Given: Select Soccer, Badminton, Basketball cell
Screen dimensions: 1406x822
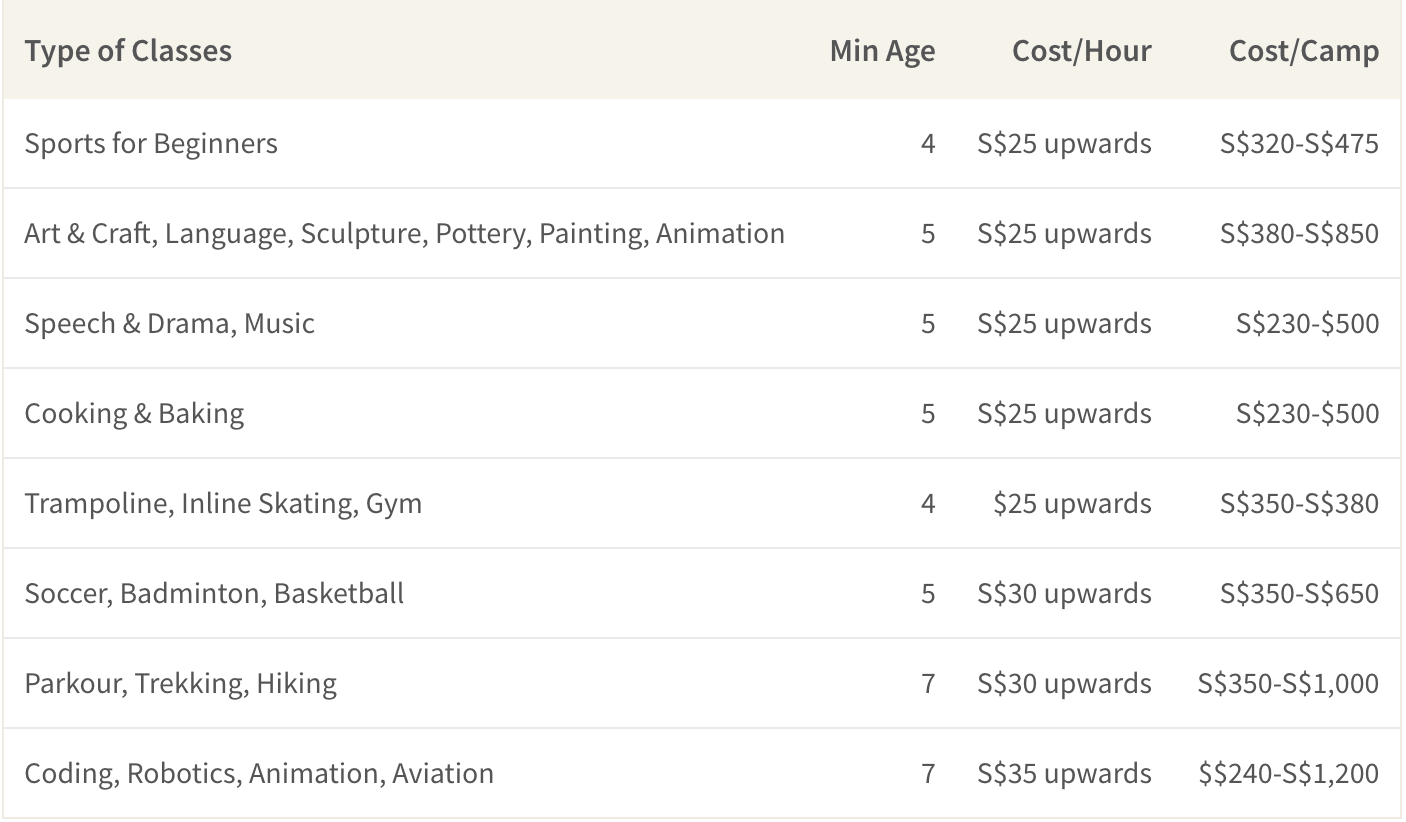Looking at the screenshot, I should pos(214,593).
